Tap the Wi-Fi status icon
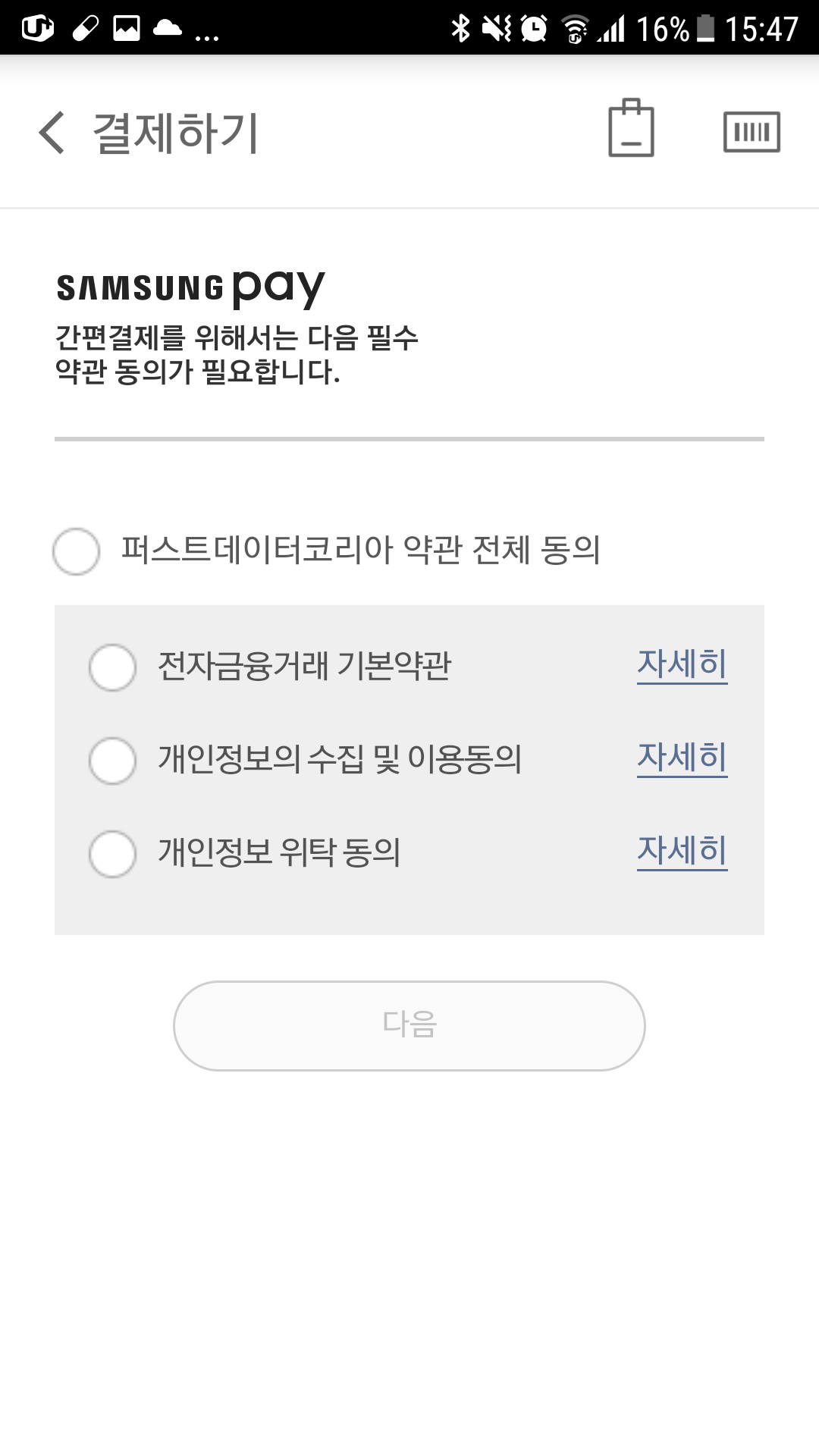 [x=576, y=29]
